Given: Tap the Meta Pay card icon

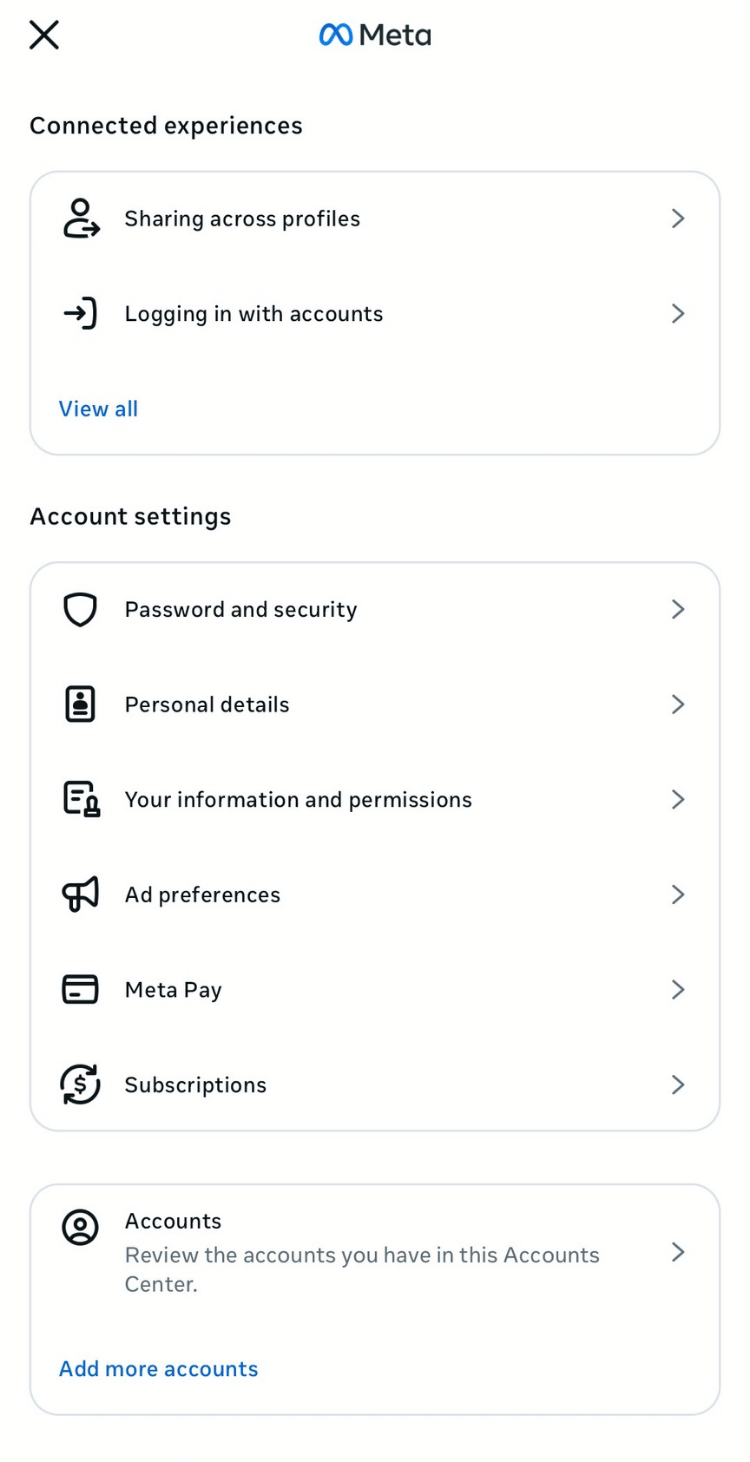Looking at the screenshot, I should coord(80,990).
